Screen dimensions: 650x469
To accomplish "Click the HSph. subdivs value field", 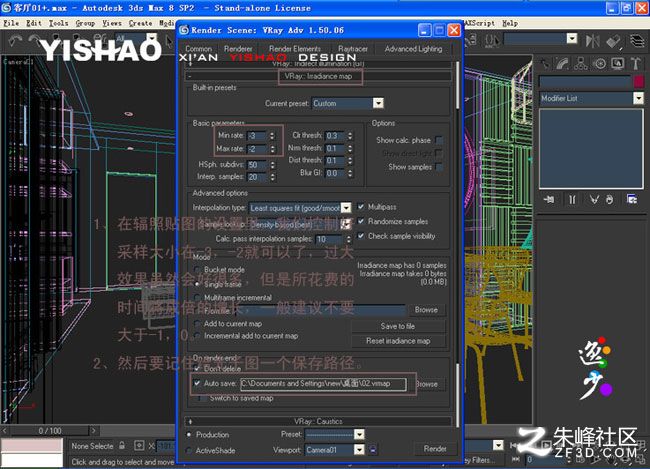I will pos(257,165).
